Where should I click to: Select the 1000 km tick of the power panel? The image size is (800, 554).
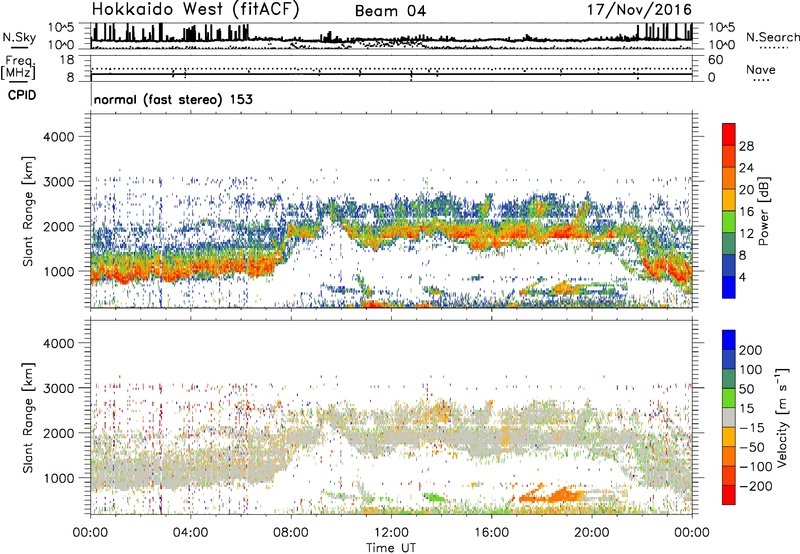[x=58, y=271]
